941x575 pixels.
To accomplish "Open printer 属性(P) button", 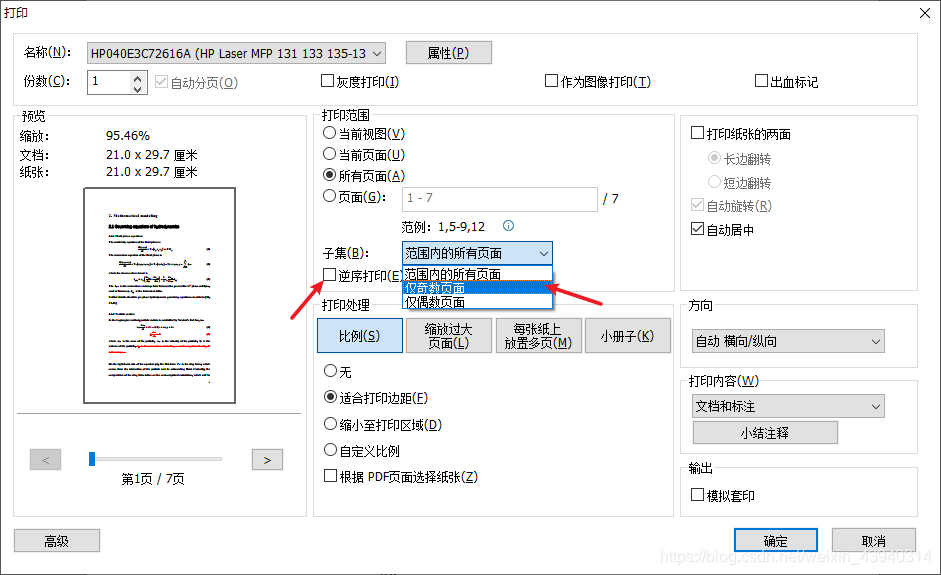I will point(449,53).
